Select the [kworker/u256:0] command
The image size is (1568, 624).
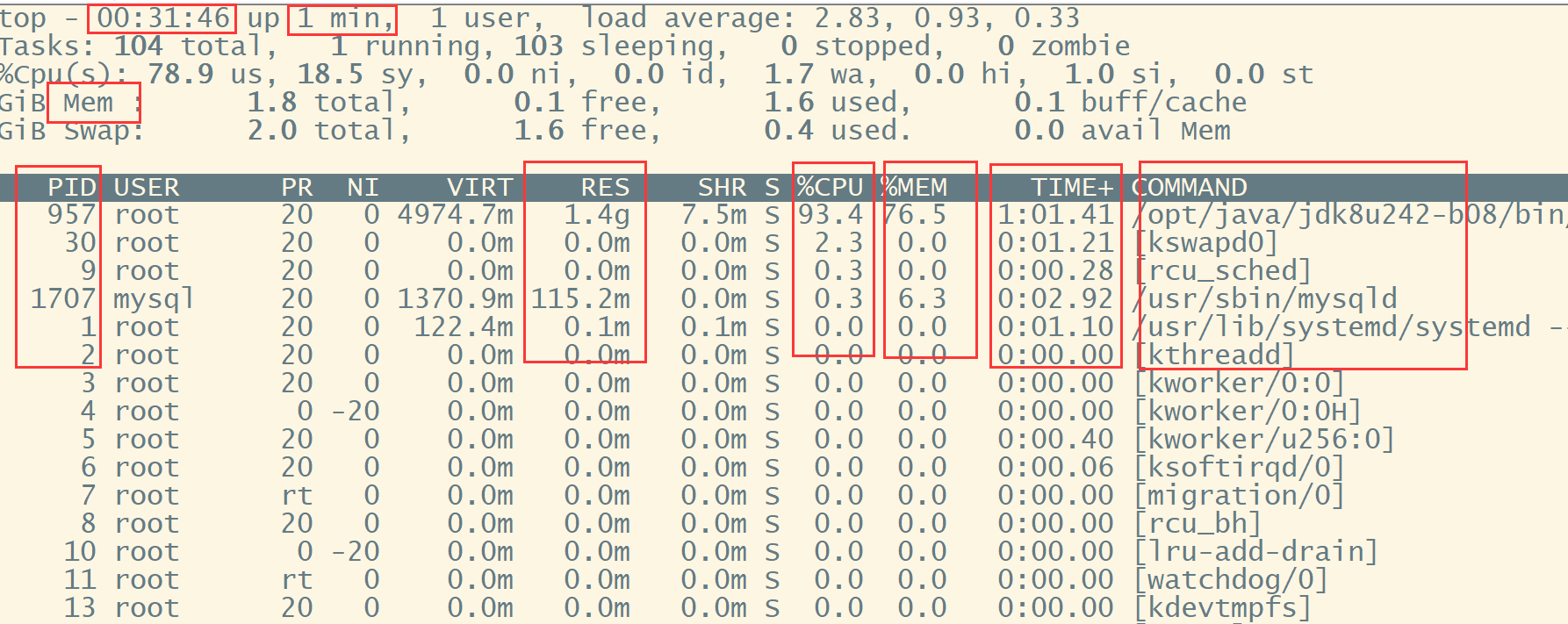click(1264, 439)
